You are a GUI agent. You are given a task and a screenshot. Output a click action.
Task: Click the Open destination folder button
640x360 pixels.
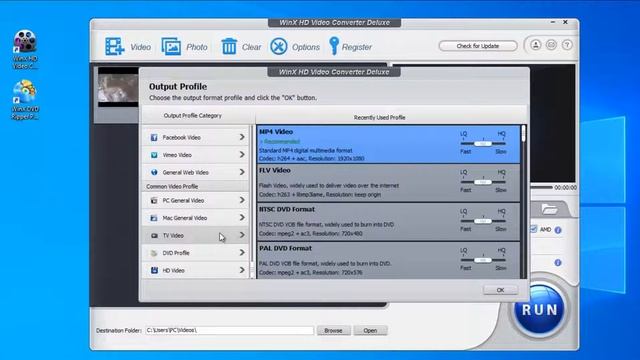370,330
